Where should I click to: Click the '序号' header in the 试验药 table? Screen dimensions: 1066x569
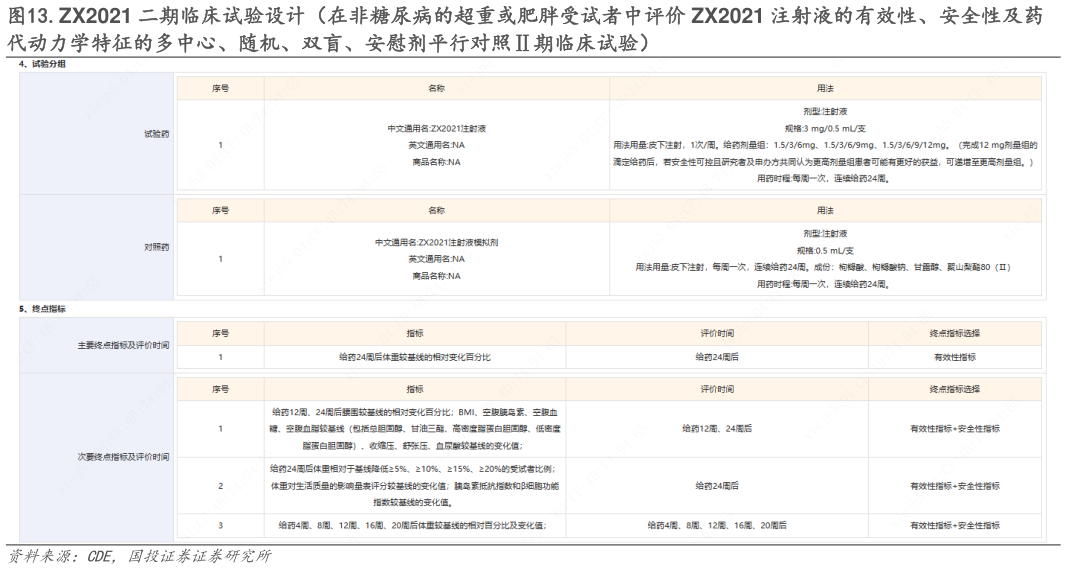click(x=220, y=88)
